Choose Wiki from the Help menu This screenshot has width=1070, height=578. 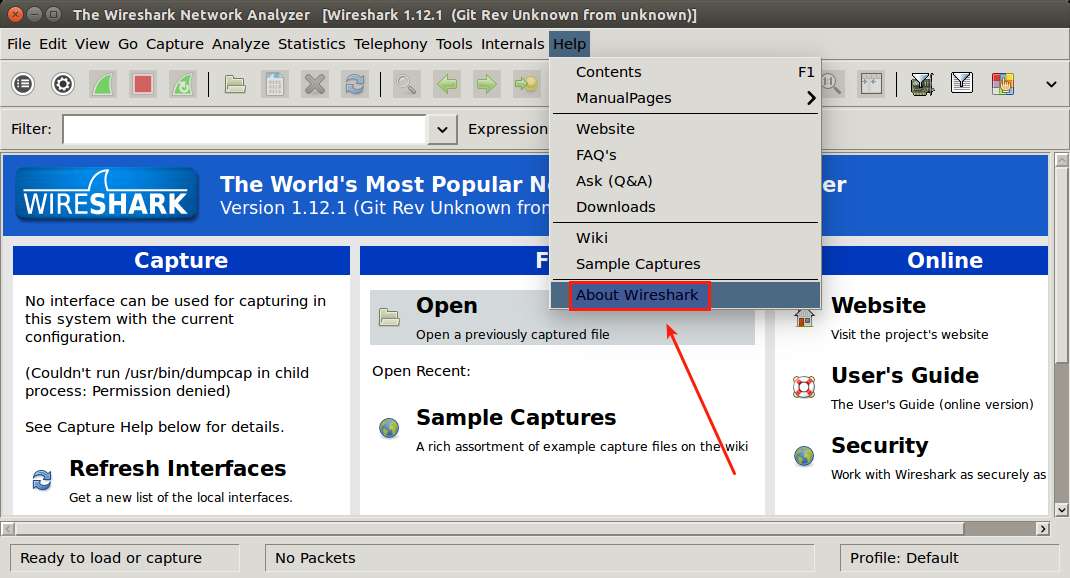coord(685,237)
